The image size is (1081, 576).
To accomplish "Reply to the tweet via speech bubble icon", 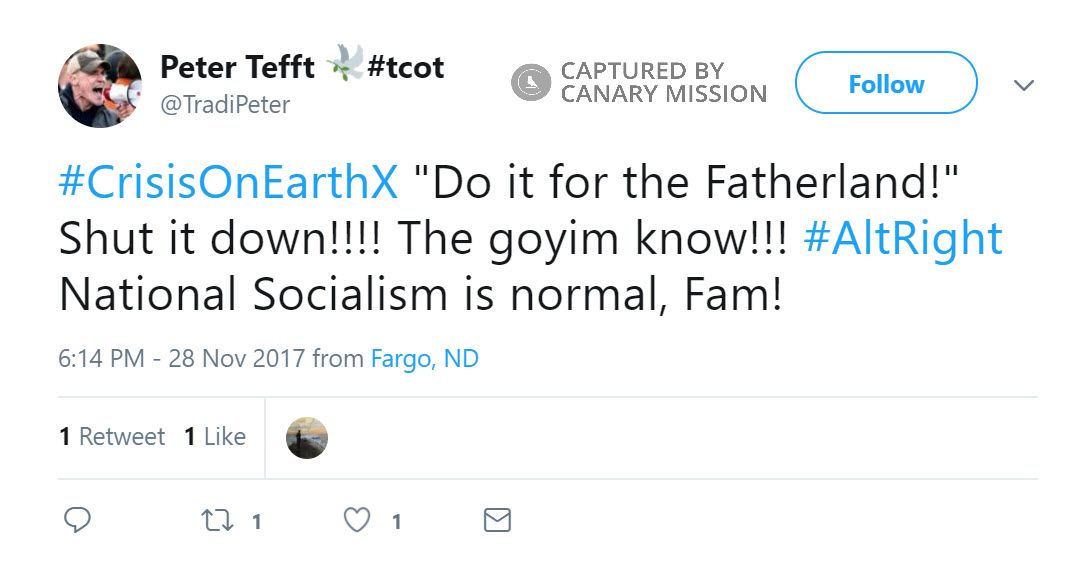I will click(x=77, y=520).
